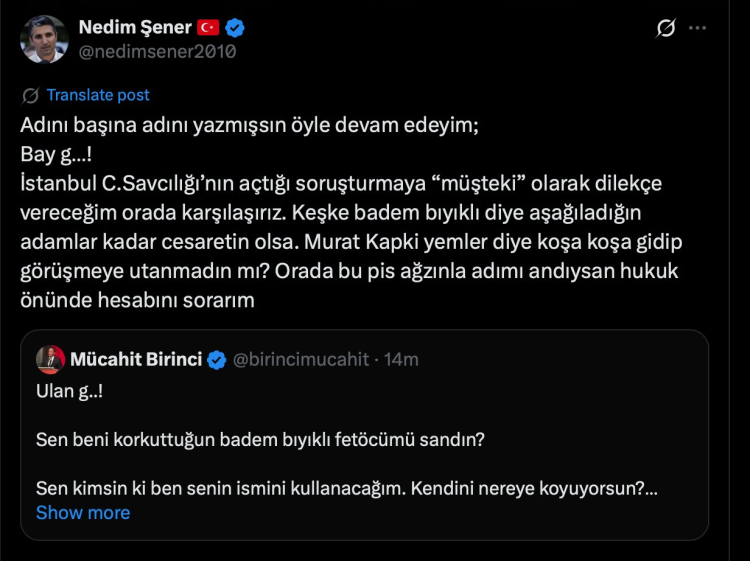
Task: Open Nedim Şener's profile picture
Action: tap(44, 39)
